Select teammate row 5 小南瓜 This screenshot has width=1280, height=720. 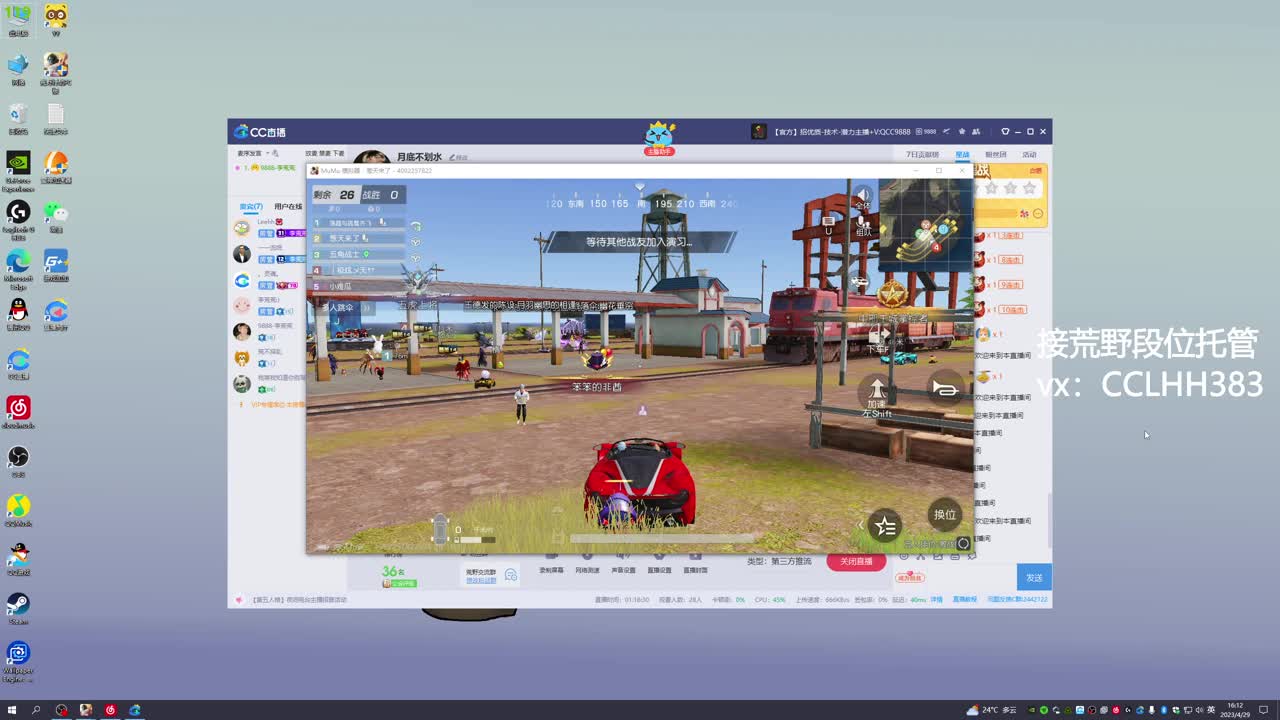359,286
